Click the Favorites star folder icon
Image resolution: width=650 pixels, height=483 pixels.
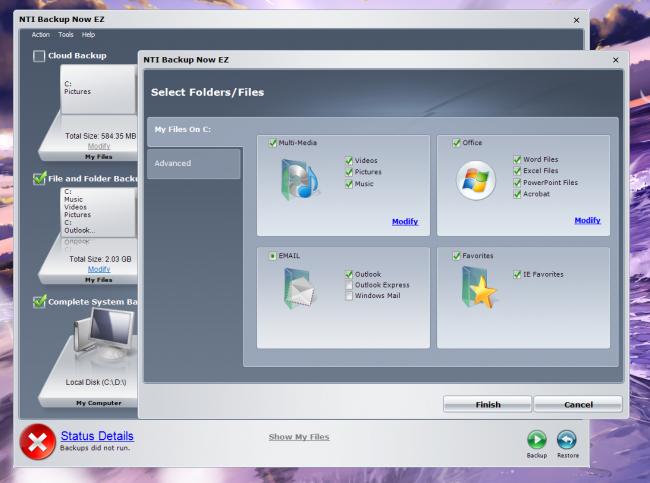479,287
